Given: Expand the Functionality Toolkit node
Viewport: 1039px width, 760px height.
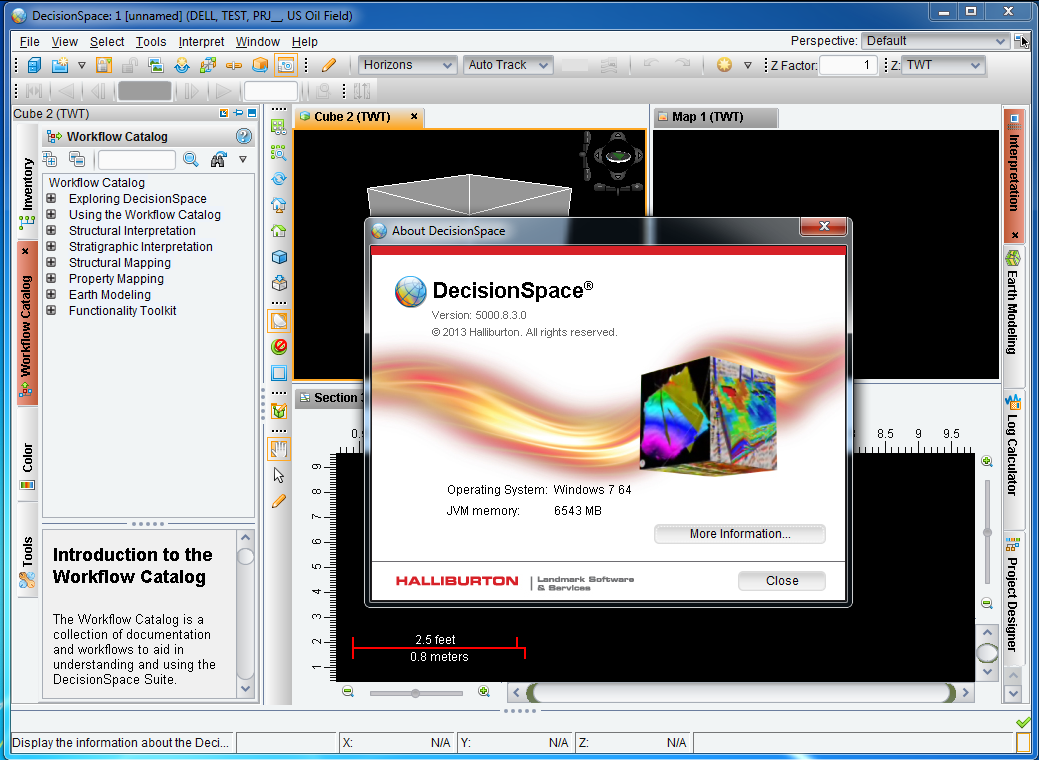Looking at the screenshot, I should [x=51, y=310].
